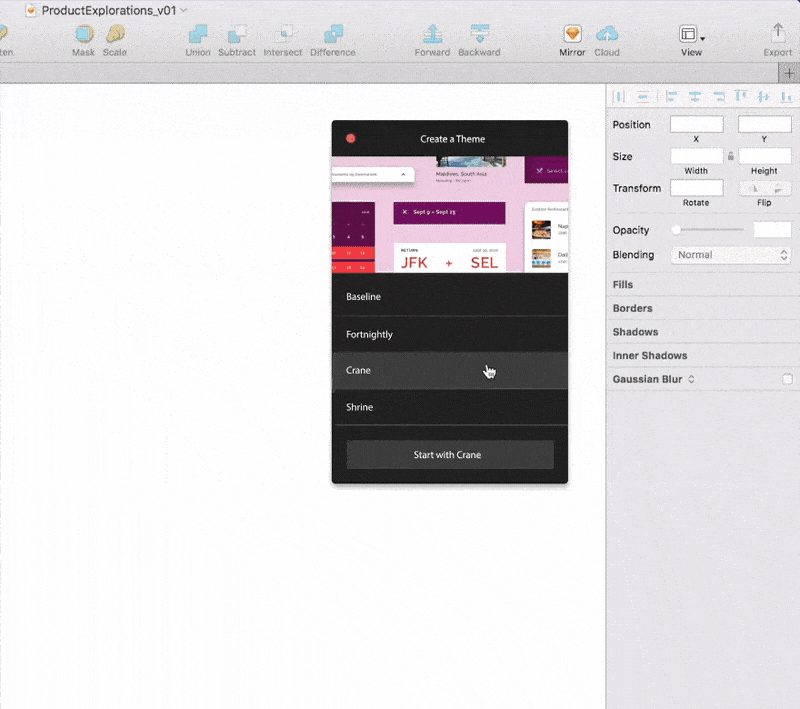The width and height of the screenshot is (800, 709).
Task: Toggle the Gaussian Blur checkbox
Action: pyautogui.click(x=787, y=379)
